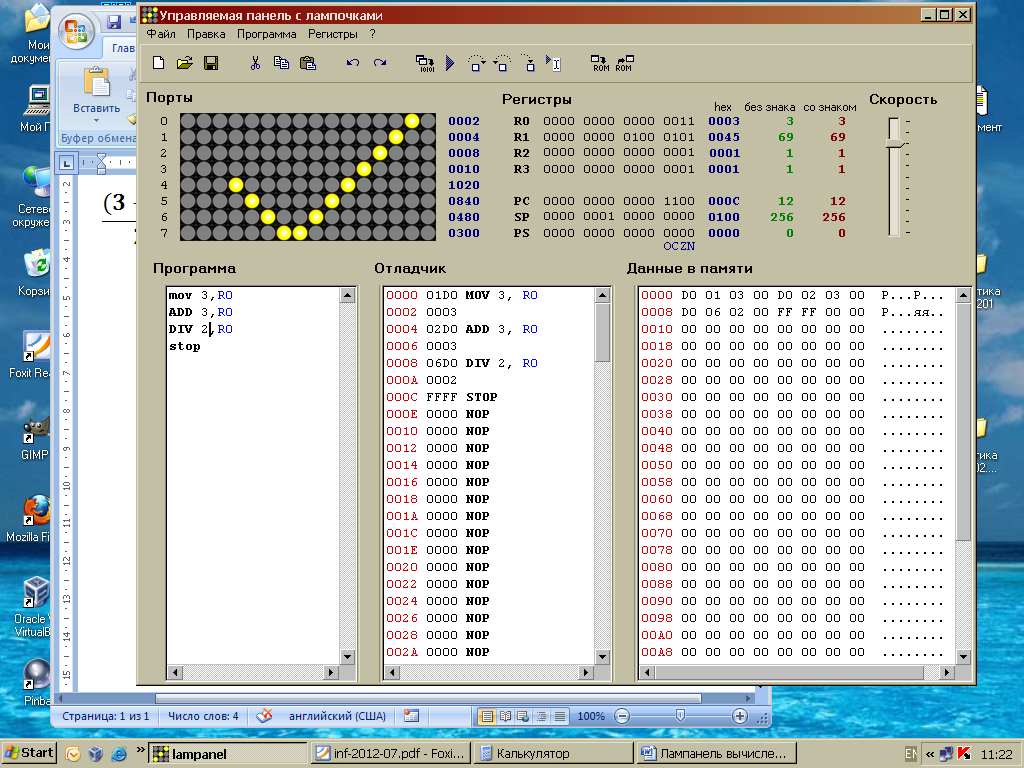Click Отладчик vertical scrollbar thumb
The image size is (1024, 768).
pyautogui.click(x=603, y=332)
